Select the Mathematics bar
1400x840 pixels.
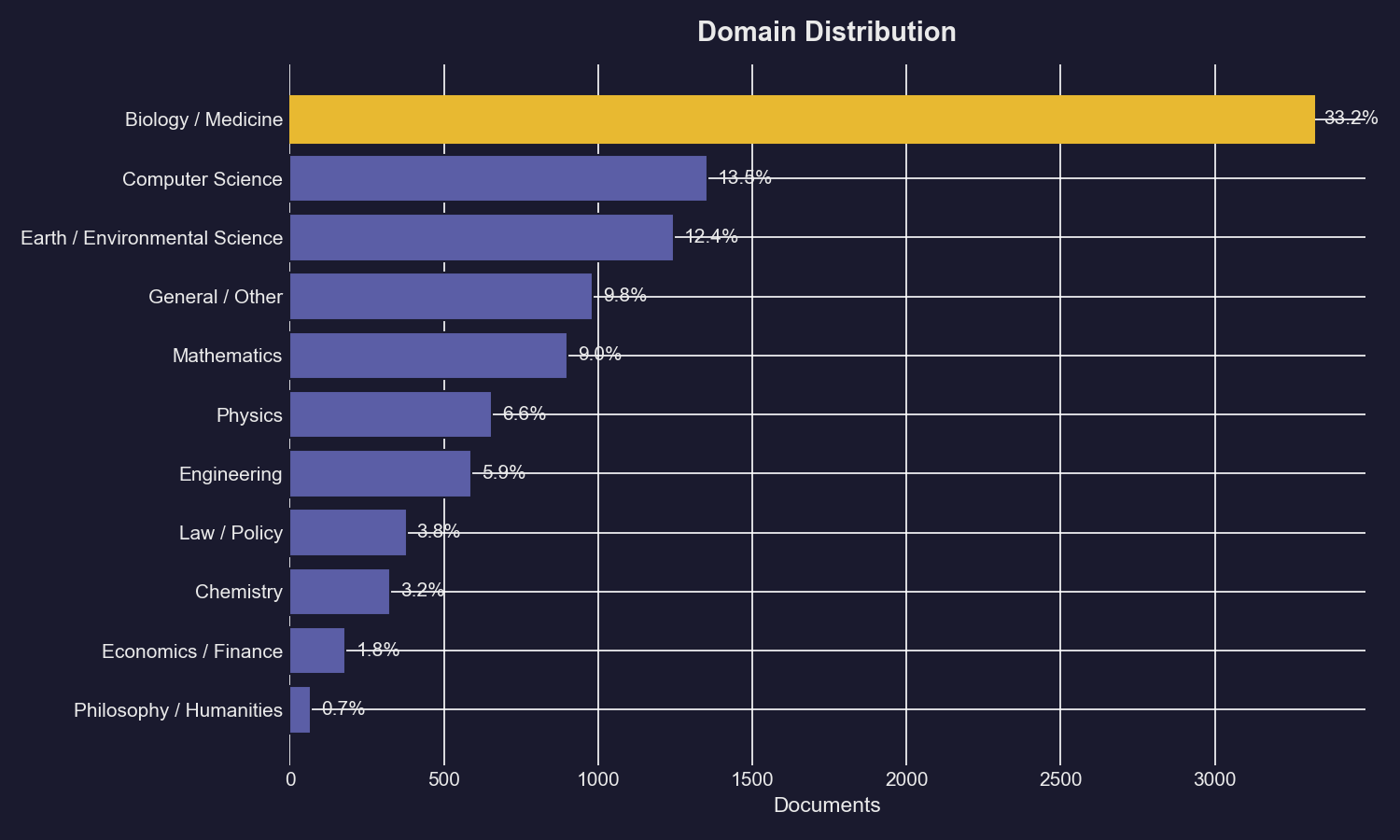pos(428,356)
